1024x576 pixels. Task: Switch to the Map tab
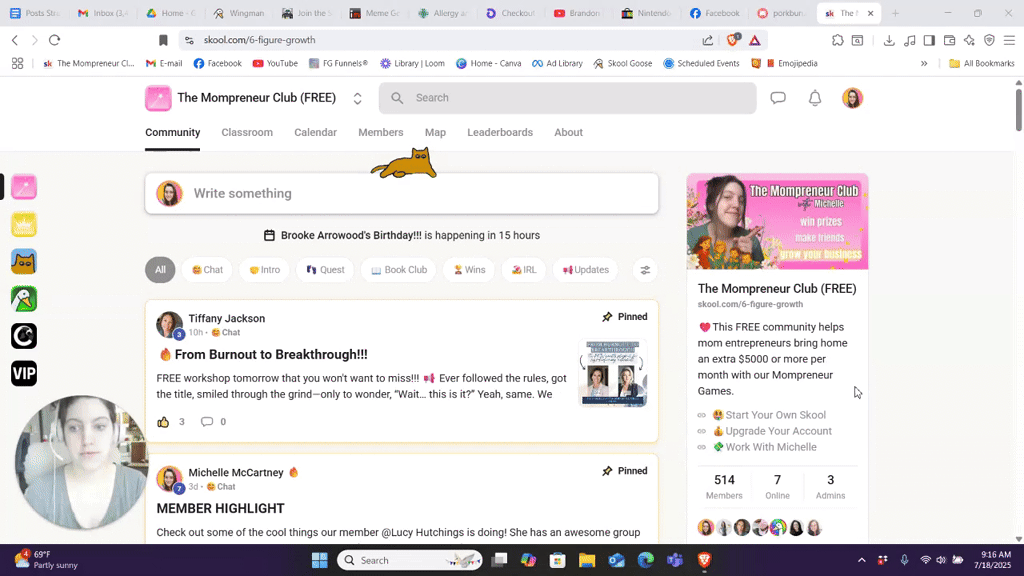tap(435, 133)
